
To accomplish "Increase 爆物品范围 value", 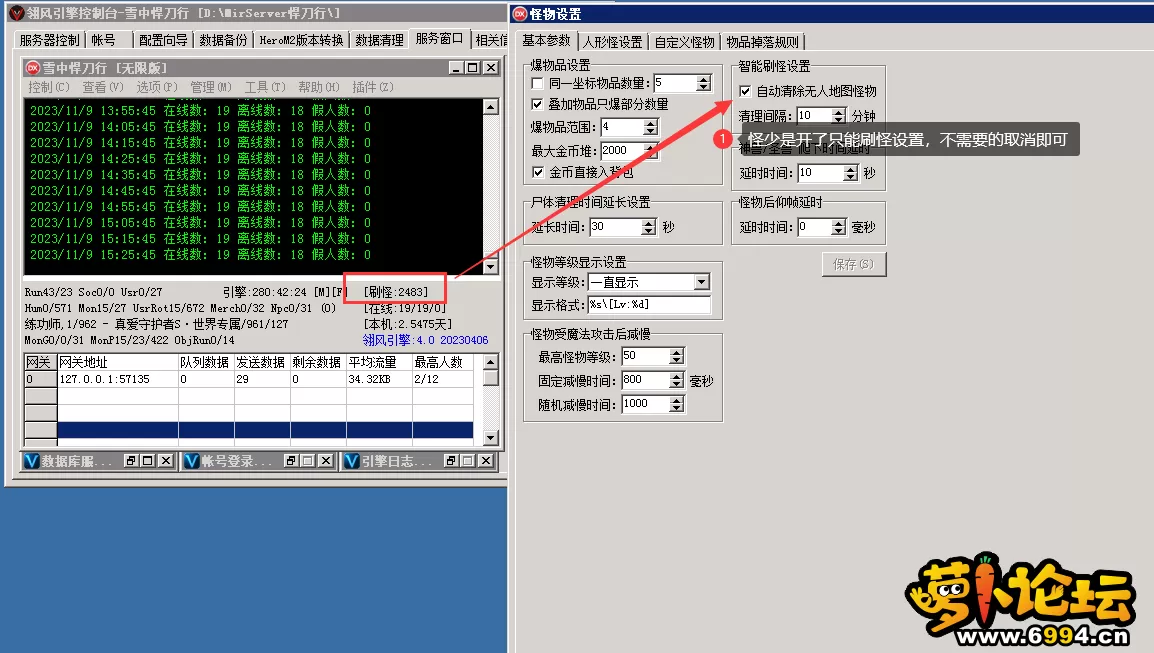I will [x=651, y=123].
